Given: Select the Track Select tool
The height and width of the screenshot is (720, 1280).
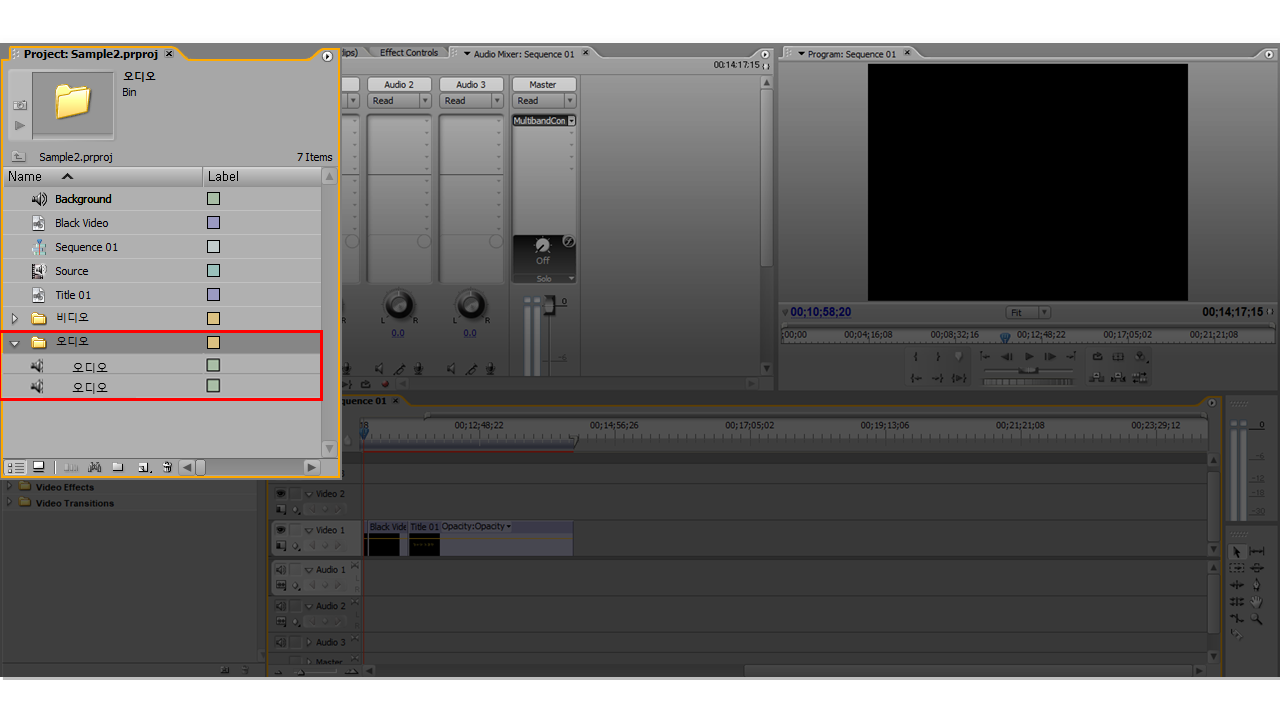Looking at the screenshot, I should pyautogui.click(x=1237, y=568).
